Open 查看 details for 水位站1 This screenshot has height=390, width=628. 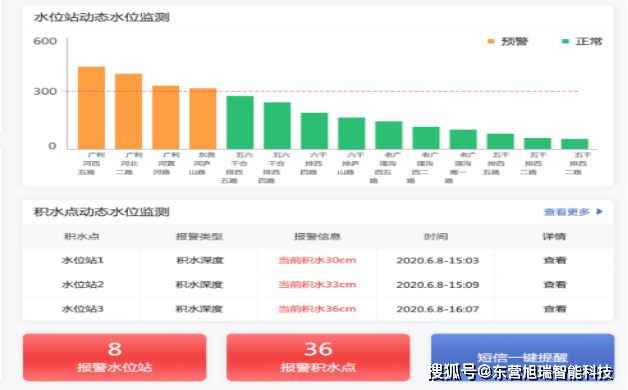[555, 260]
